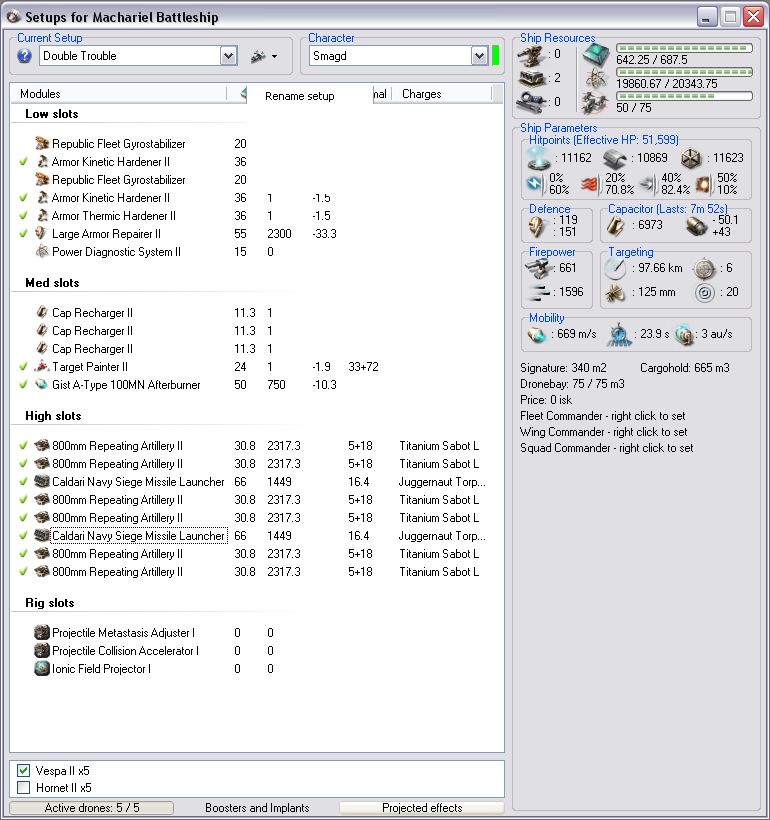
Task: Click the Projectile Metastasis Adjuster I rig icon
Action: click(x=42, y=632)
